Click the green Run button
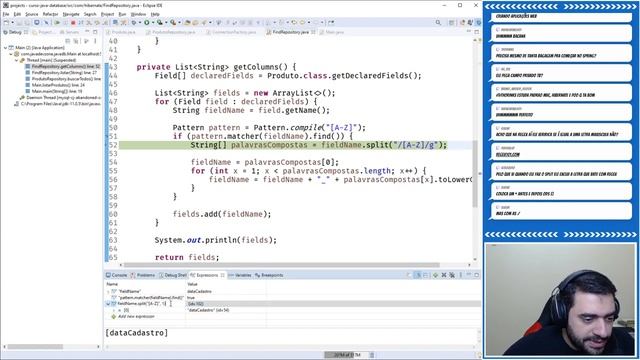 pyautogui.click(x=147, y=22)
